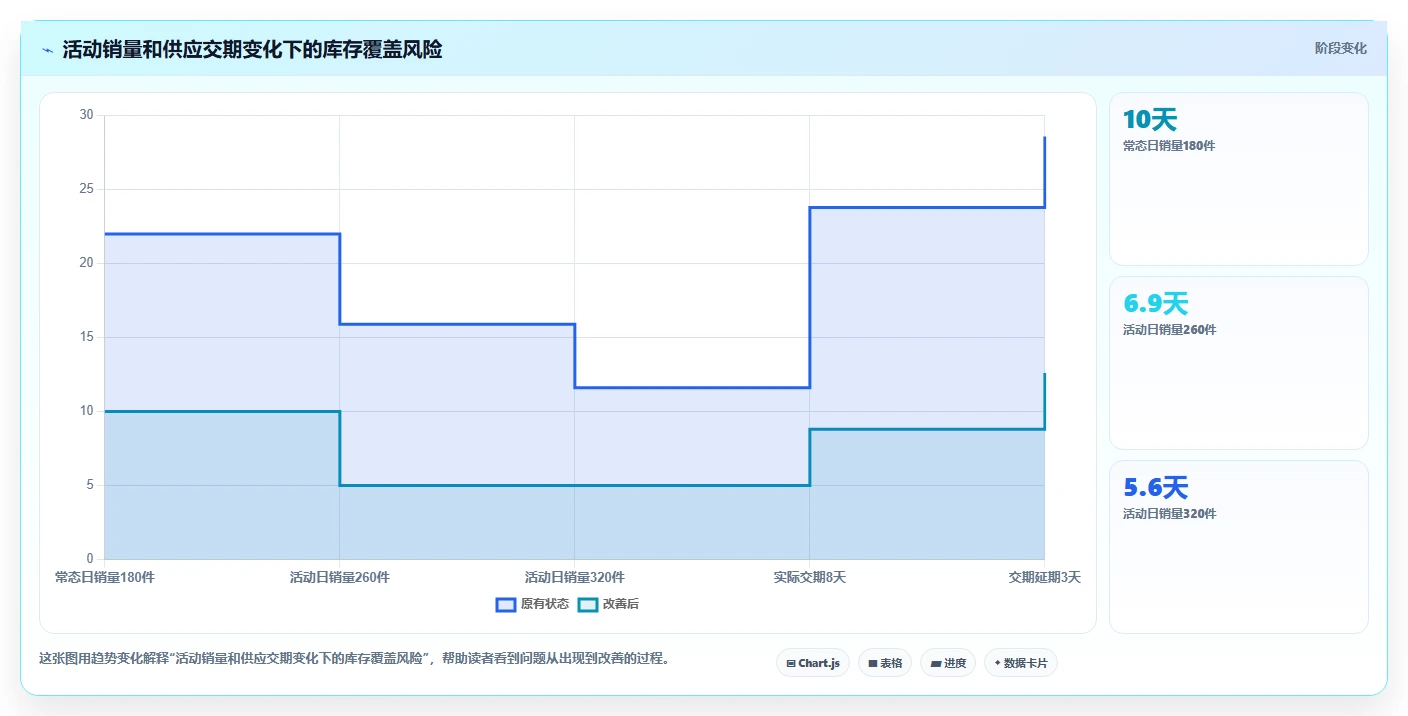The image size is (1408, 716).
Task: Select the Chart.js tag
Action: click(813, 663)
